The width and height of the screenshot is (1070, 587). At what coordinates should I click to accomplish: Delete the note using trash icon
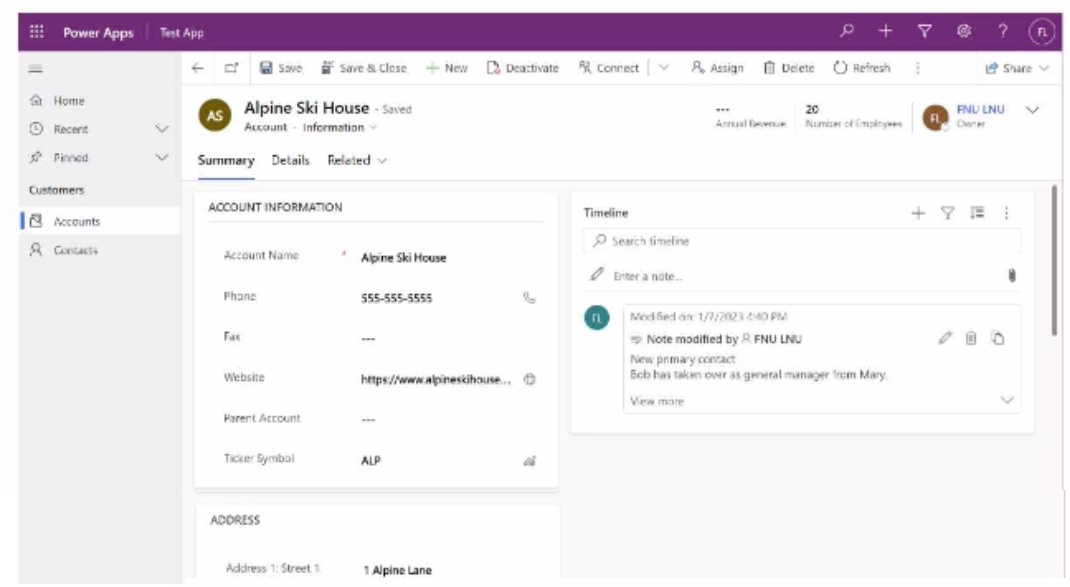tap(971, 339)
